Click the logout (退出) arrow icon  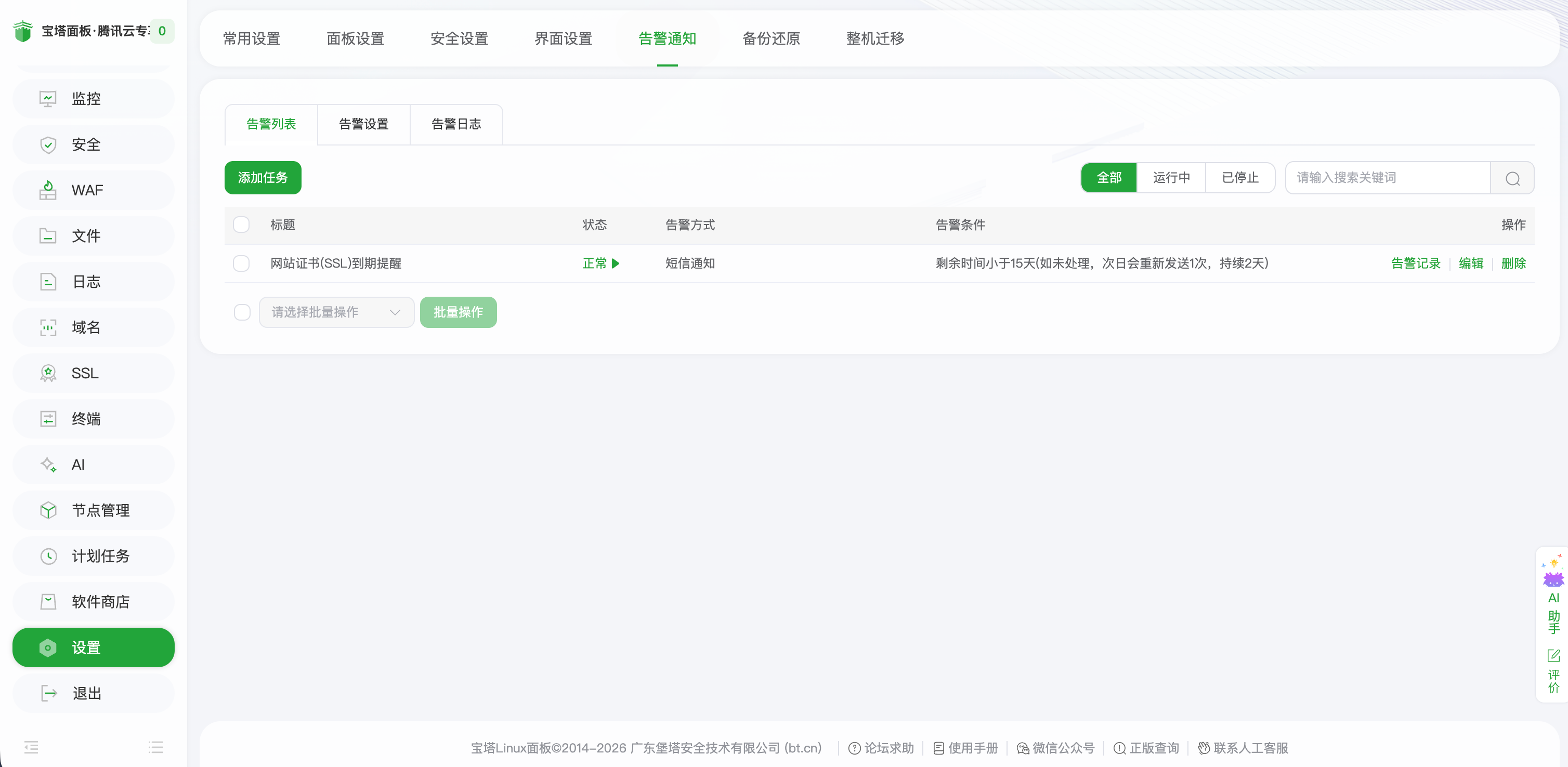point(49,693)
